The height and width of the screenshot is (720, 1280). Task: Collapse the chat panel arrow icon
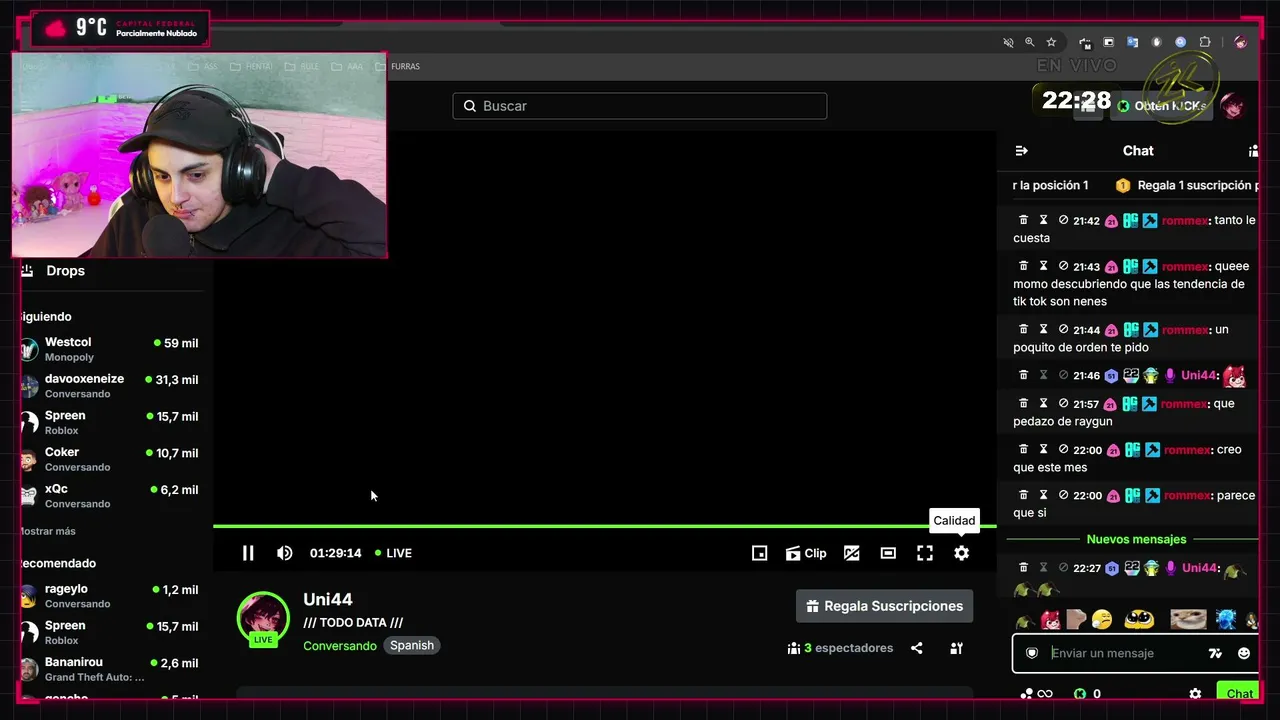1021,151
